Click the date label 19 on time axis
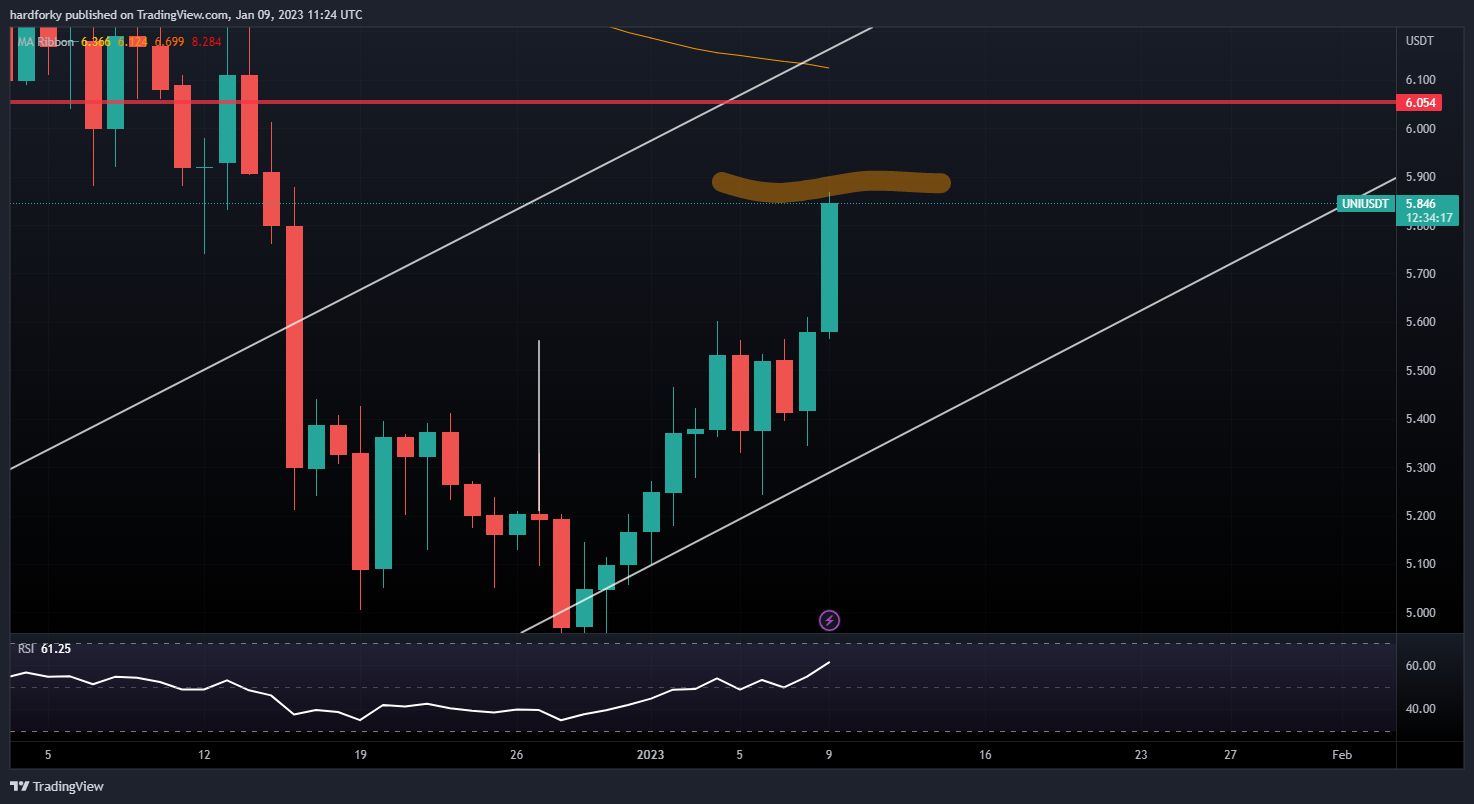 360,755
